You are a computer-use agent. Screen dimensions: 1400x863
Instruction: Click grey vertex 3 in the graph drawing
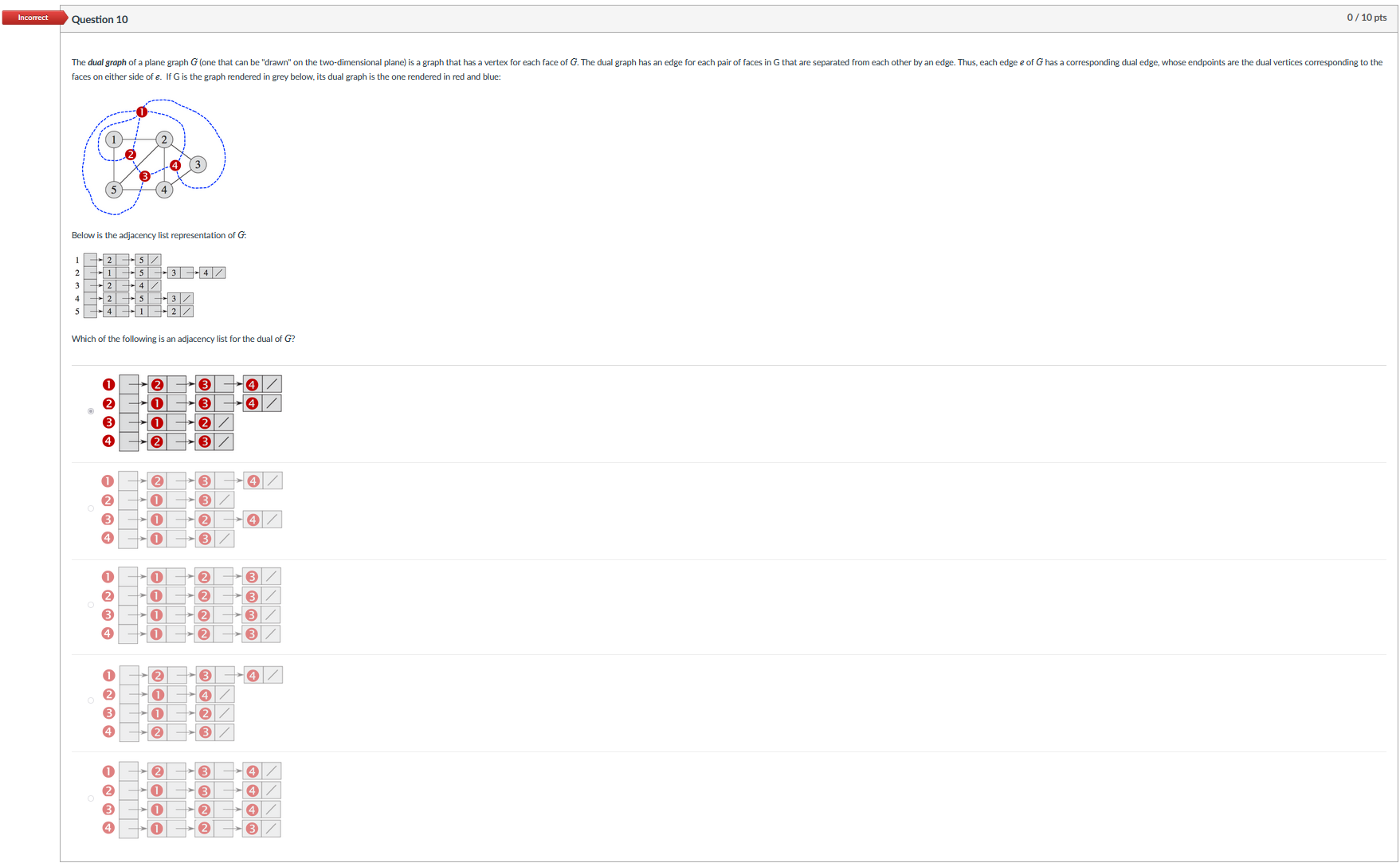[x=198, y=164]
